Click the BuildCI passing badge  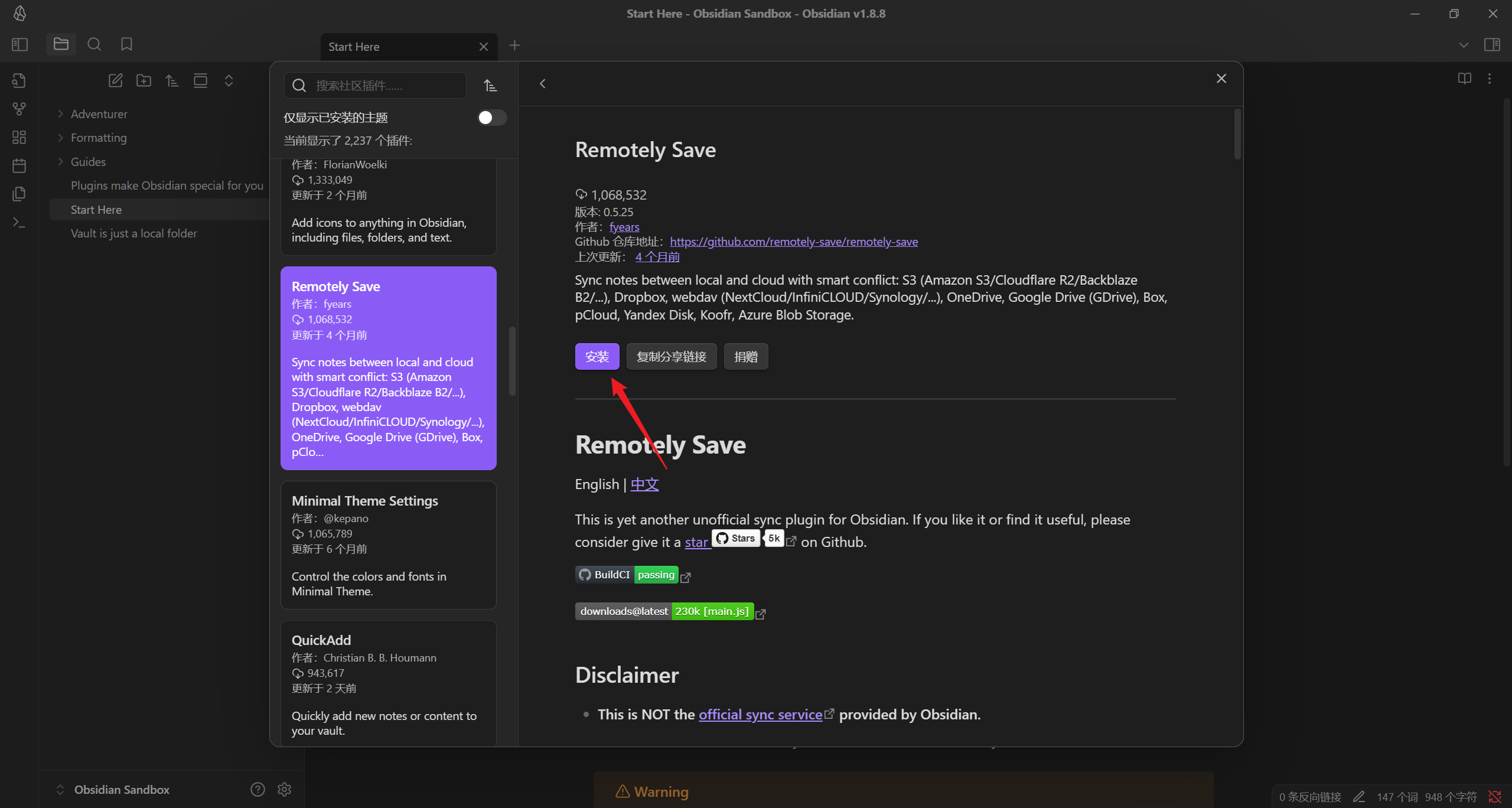pyautogui.click(x=627, y=575)
